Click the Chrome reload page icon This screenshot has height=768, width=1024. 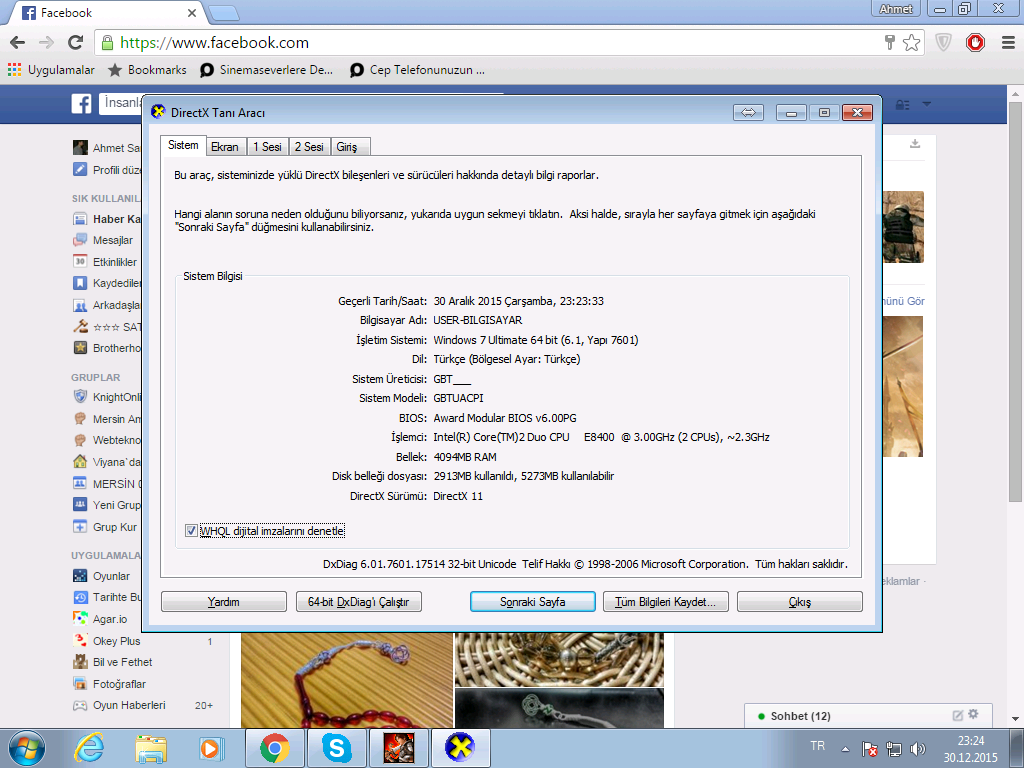75,43
